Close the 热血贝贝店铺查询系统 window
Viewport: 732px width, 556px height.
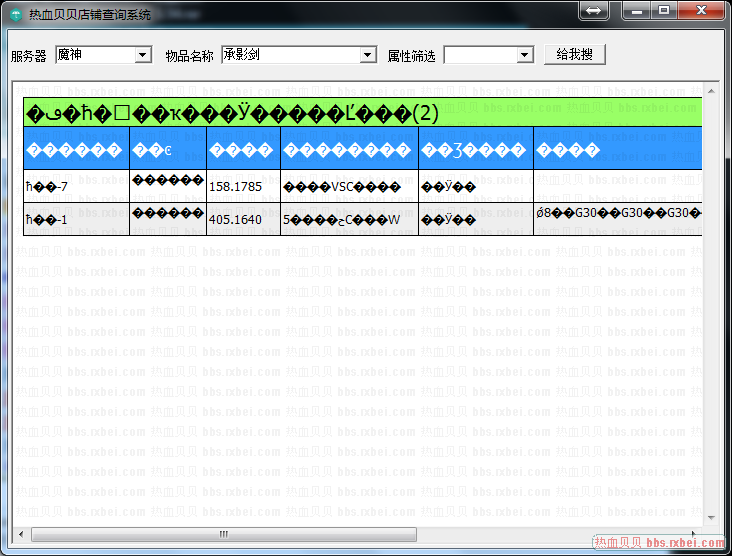coord(699,11)
